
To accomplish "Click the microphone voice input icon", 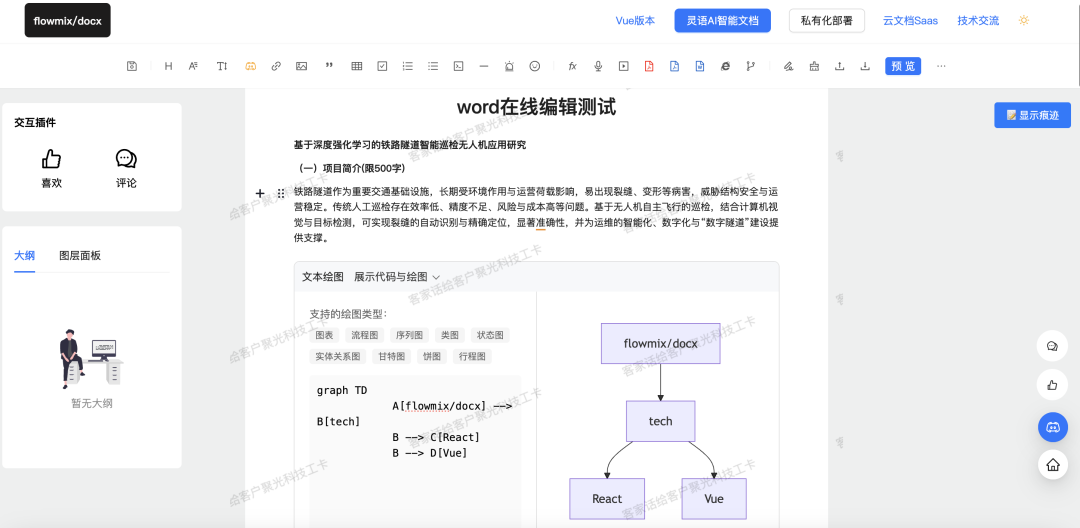I will (599, 66).
